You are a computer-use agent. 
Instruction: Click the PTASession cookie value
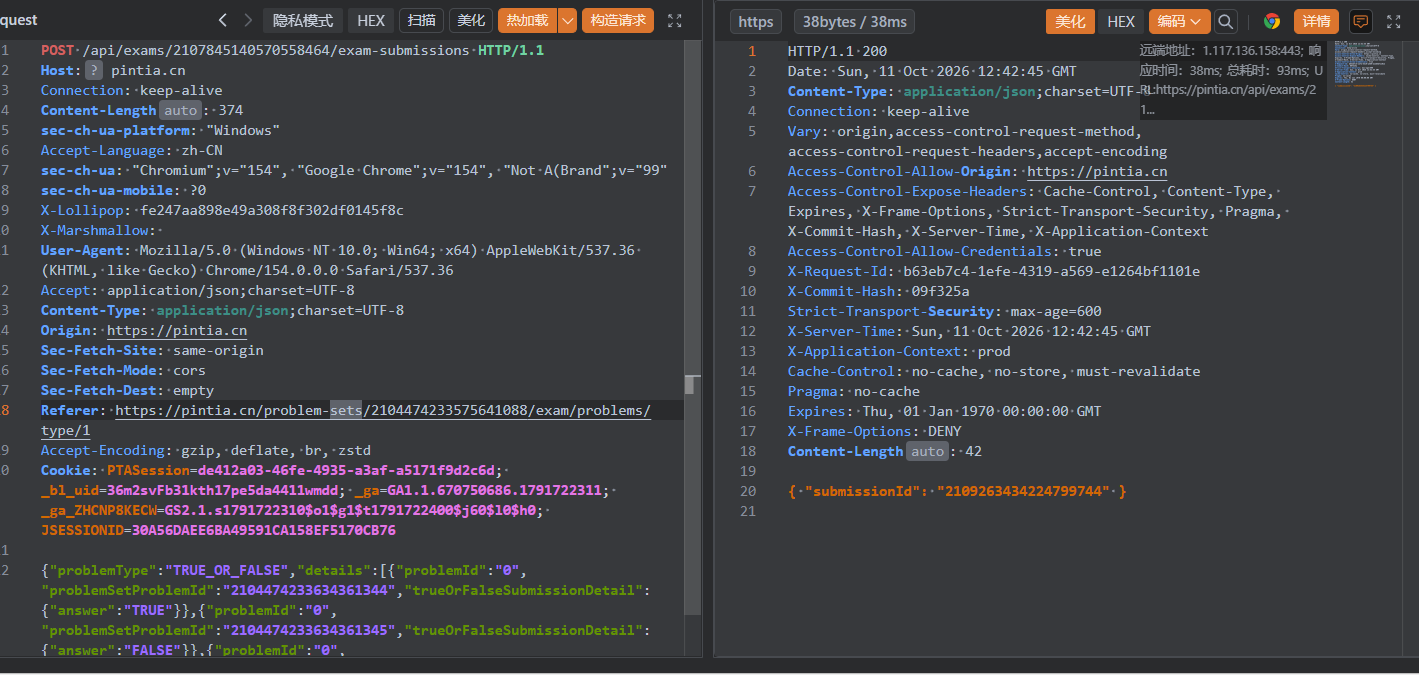(x=347, y=470)
